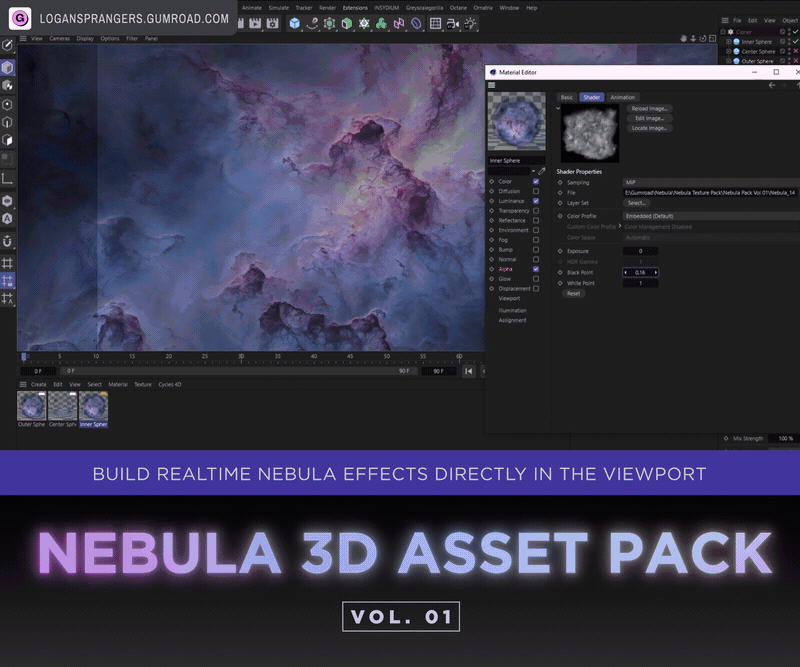Uncheck the Color channel checkbox
The height and width of the screenshot is (667, 800).
click(x=536, y=181)
